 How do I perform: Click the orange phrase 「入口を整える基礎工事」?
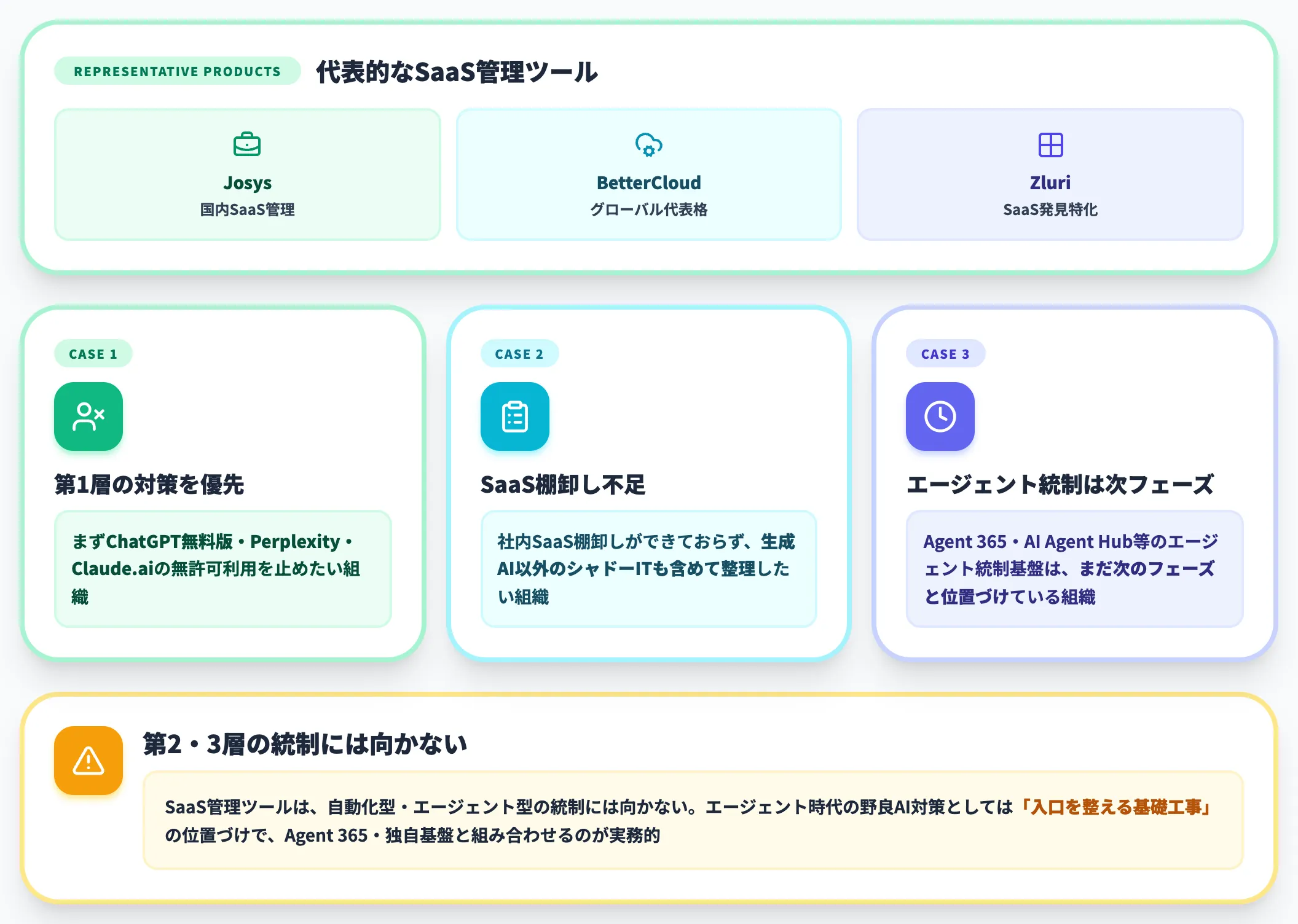pyautogui.click(x=1115, y=807)
